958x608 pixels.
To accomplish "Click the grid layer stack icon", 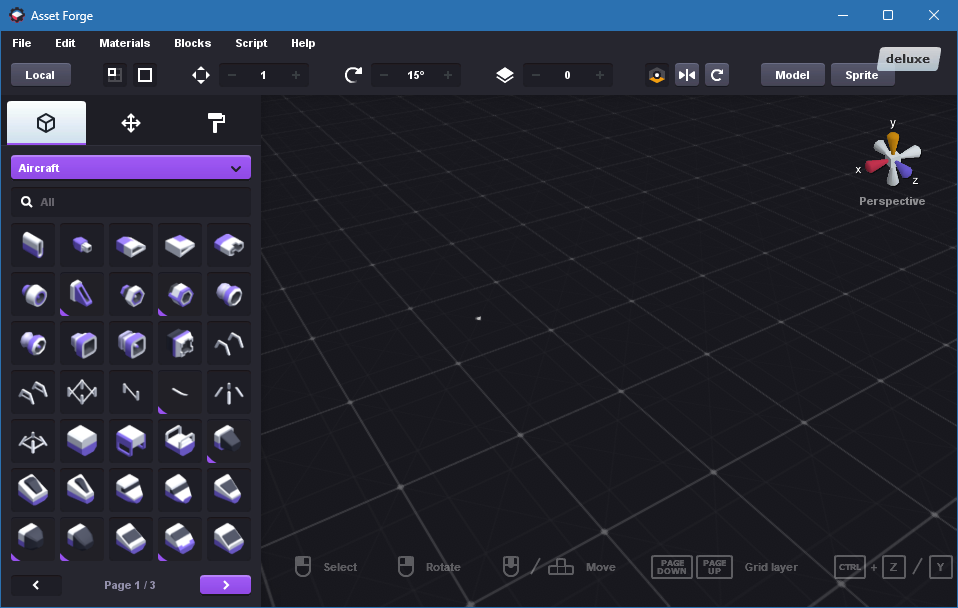I will coord(505,75).
